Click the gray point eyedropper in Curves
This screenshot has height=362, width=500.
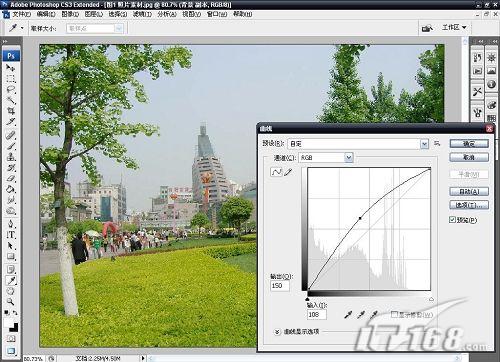click(361, 314)
